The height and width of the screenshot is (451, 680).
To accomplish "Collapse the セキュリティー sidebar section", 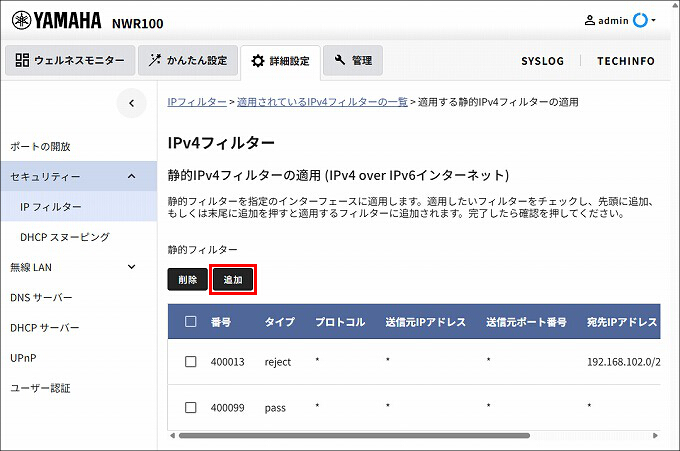I will (x=78, y=176).
